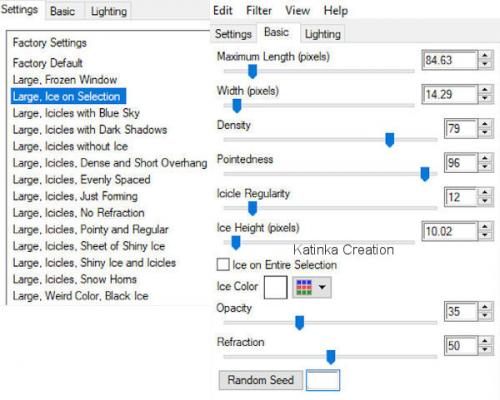Expand the Ice Color dropdown arrow
Viewport: 500px width, 400px height.
[322, 287]
